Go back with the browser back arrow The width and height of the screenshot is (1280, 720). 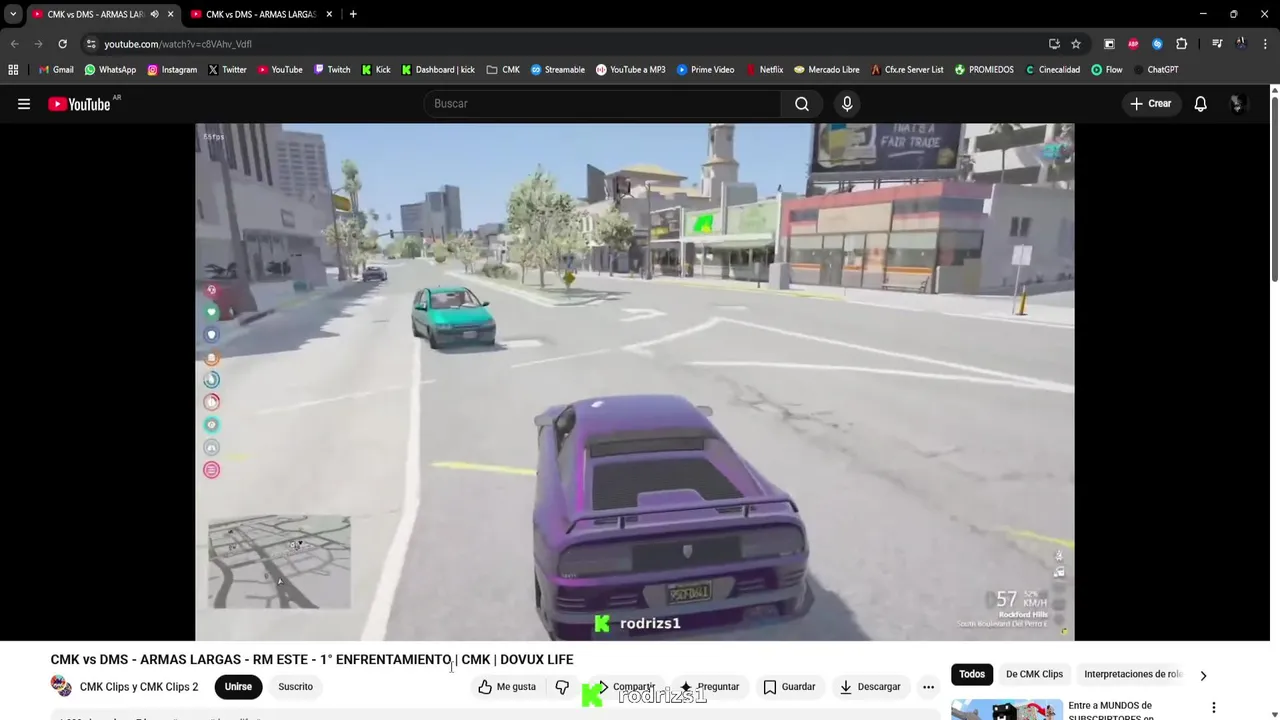pyautogui.click(x=14, y=44)
